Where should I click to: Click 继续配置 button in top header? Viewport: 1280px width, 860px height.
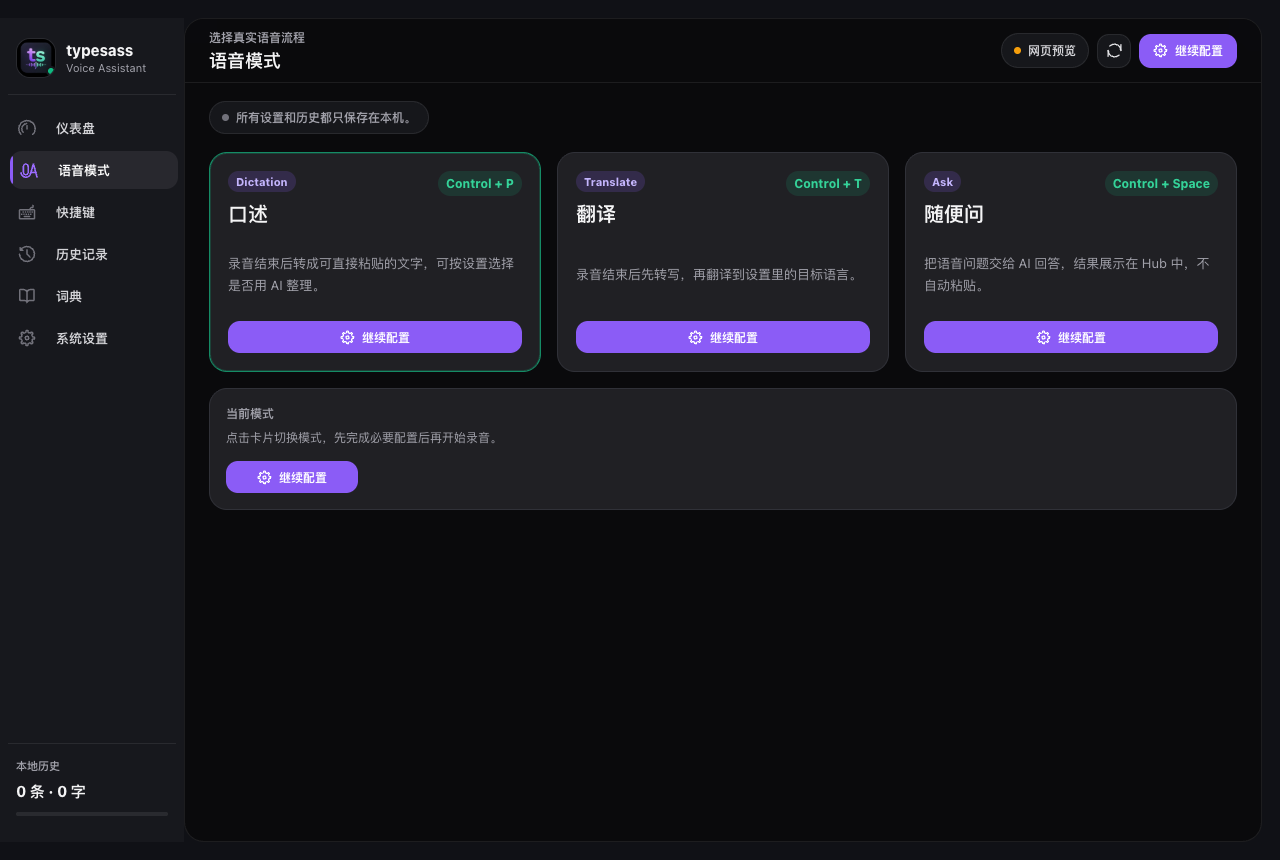pos(1187,51)
